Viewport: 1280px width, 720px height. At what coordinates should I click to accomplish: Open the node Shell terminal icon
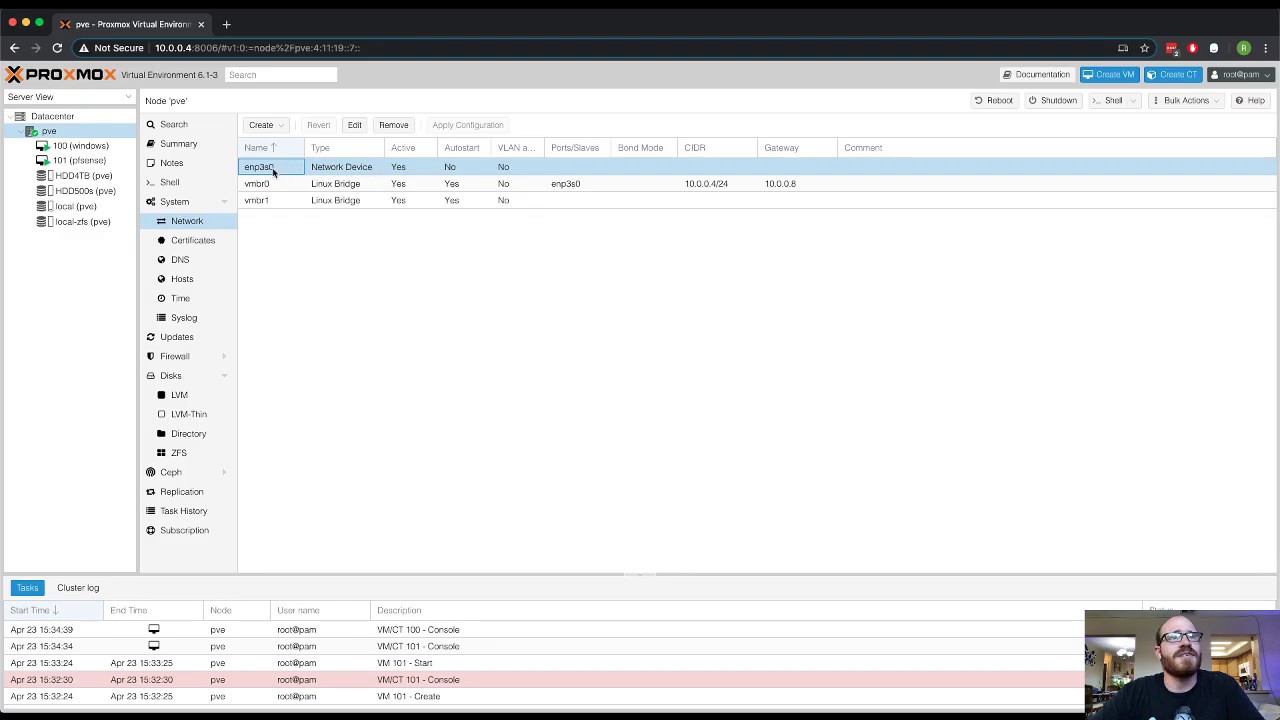tap(150, 182)
